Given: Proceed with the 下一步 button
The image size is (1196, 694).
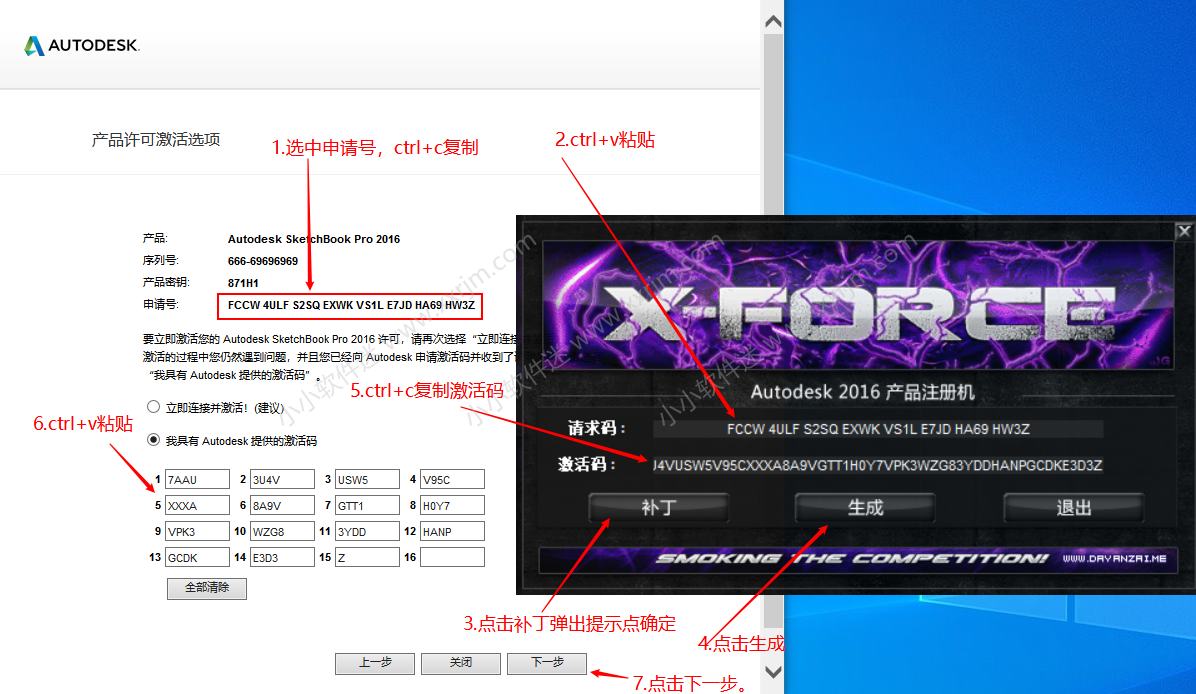Looking at the screenshot, I should (x=546, y=663).
